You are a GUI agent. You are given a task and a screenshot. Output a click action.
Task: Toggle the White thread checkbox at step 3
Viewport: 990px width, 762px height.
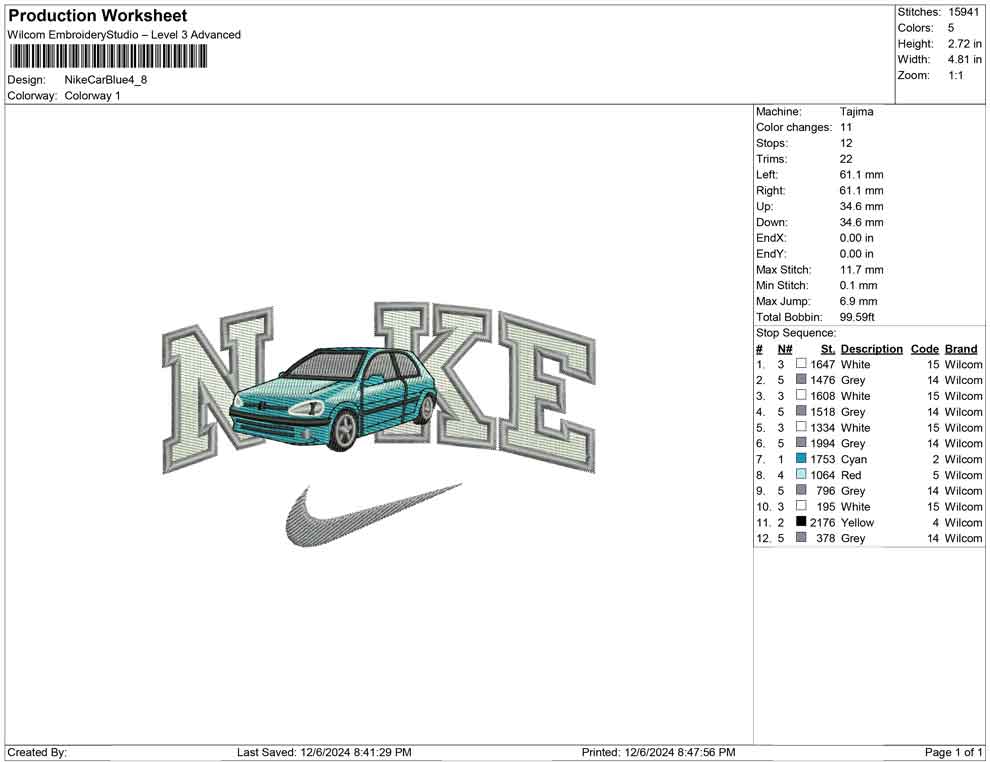(x=800, y=396)
